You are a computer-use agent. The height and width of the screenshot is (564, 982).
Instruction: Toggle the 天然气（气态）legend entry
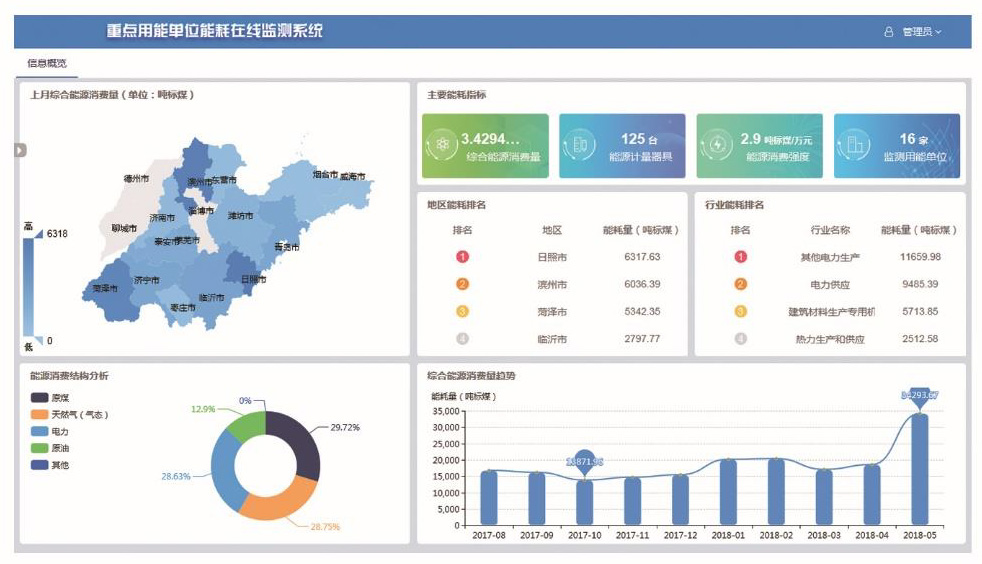tap(68, 414)
